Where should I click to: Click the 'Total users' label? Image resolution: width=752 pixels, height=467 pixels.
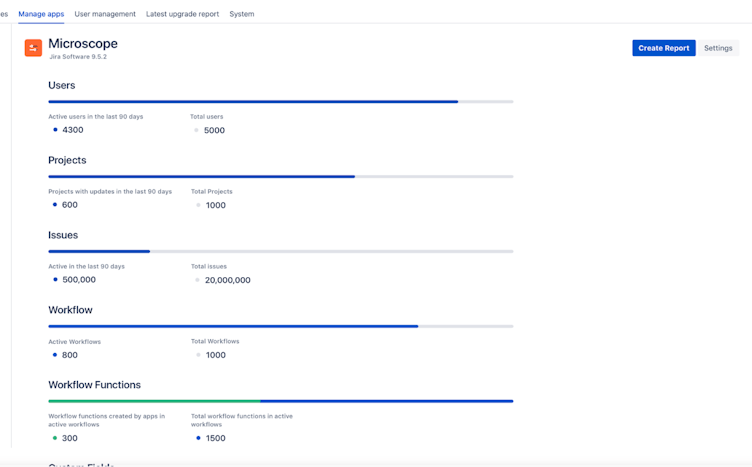click(x=207, y=117)
